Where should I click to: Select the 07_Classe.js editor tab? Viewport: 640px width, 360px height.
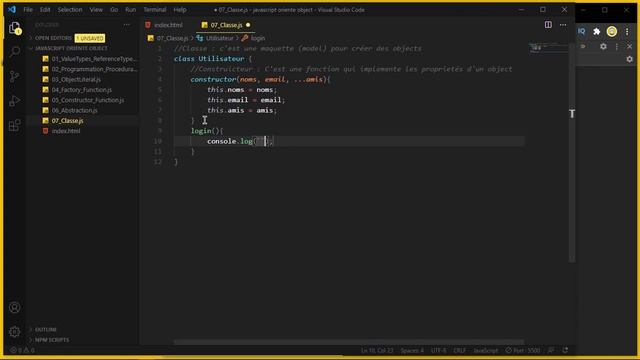click(227, 25)
